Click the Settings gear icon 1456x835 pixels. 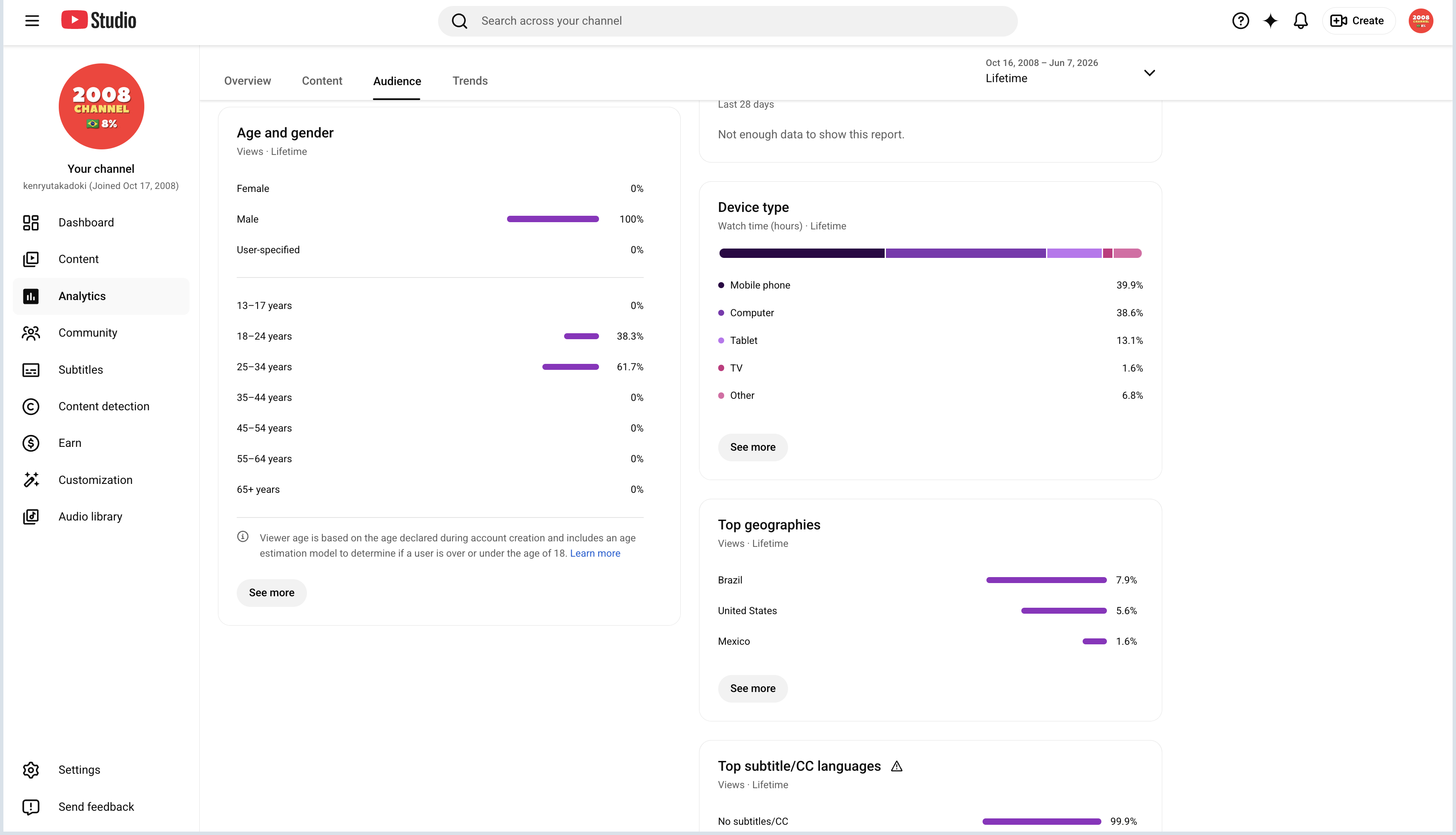click(31, 770)
